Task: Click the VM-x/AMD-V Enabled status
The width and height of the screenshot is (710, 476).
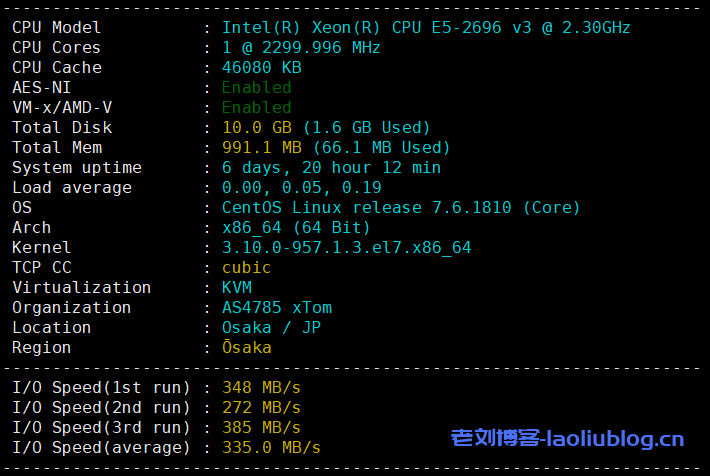Action: click(256, 107)
